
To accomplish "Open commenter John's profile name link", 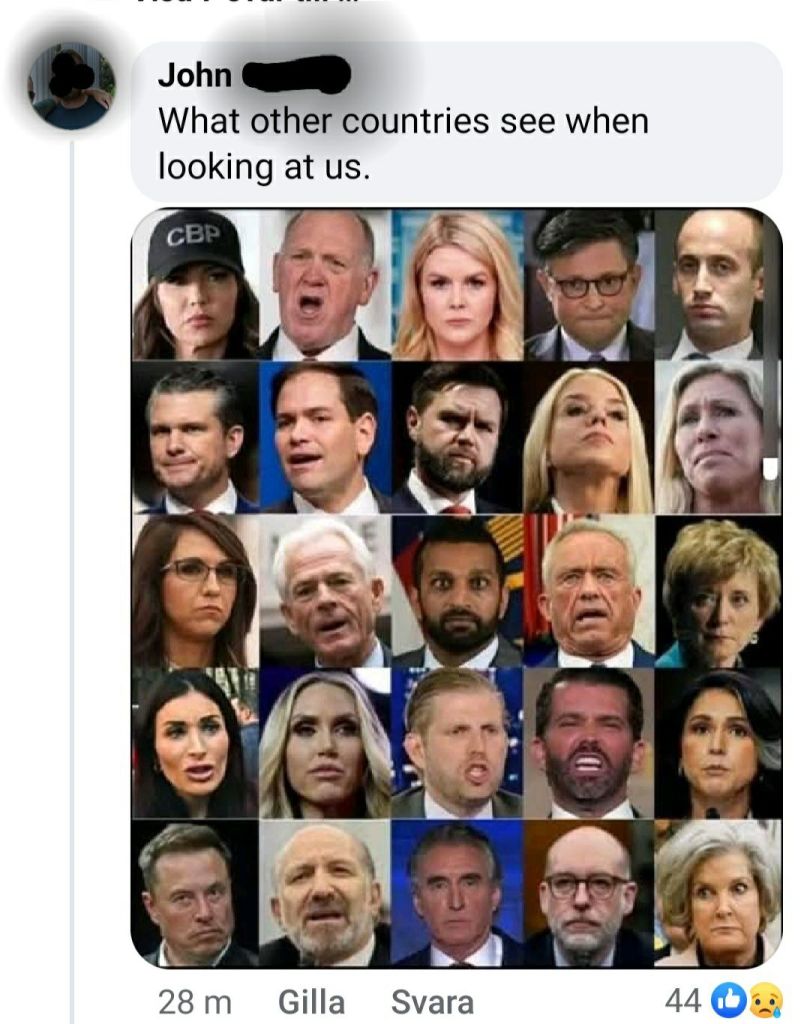I will (x=195, y=74).
